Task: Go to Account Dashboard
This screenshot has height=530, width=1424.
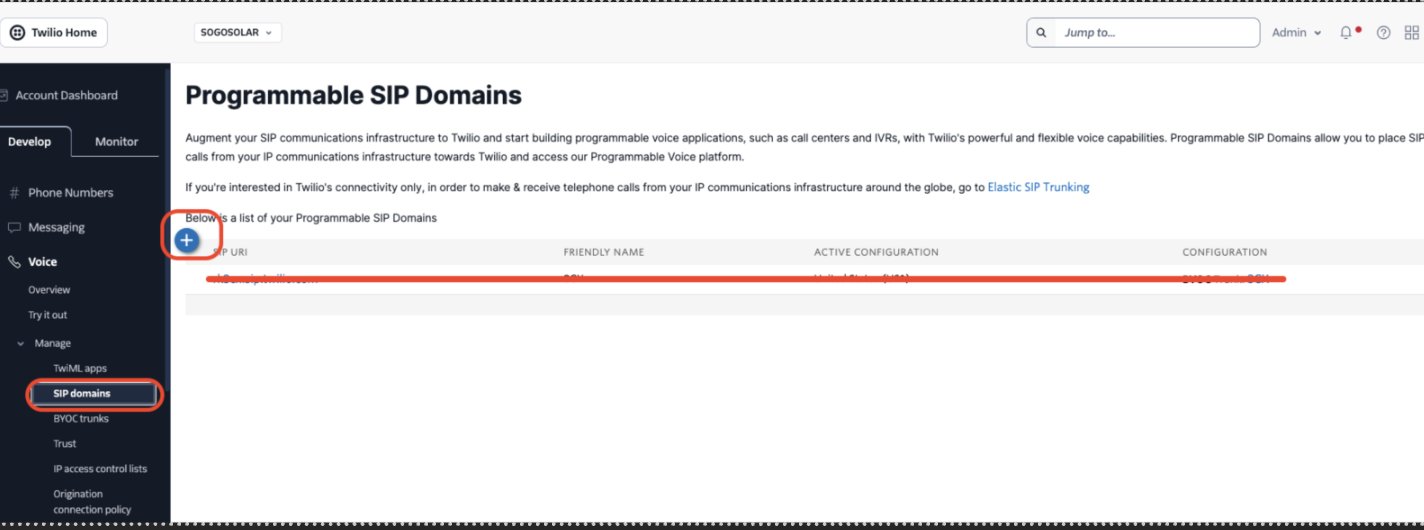Action: pos(66,95)
